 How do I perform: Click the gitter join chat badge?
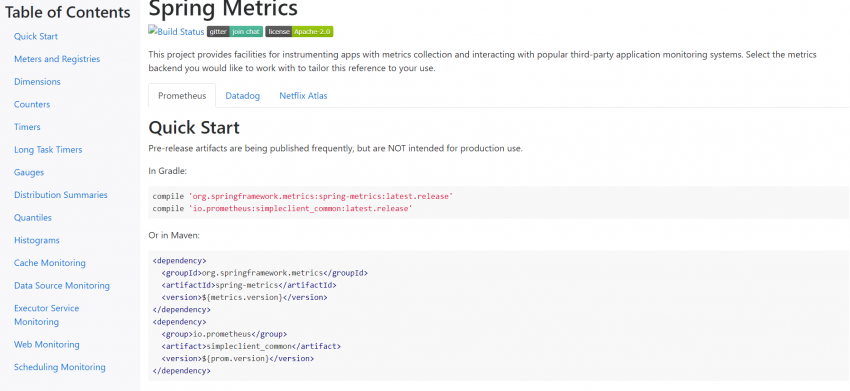(235, 31)
